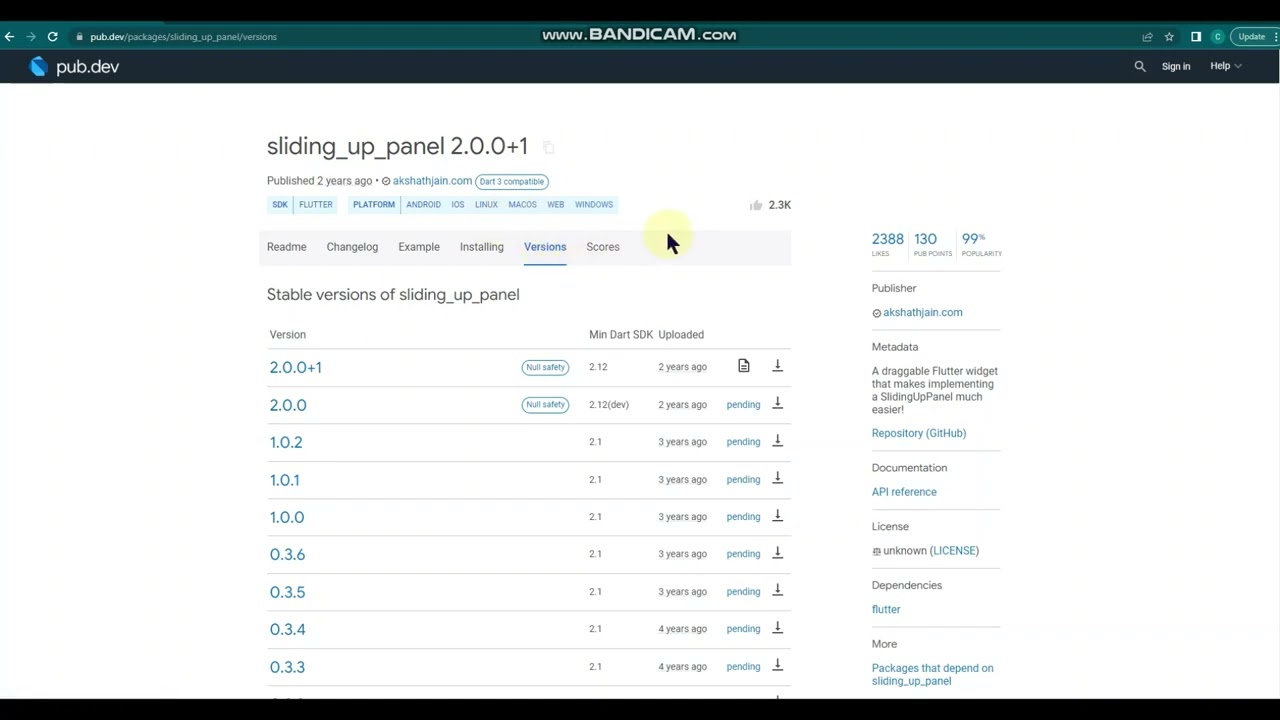Open version 1.0.2 link
Image resolution: width=1280 pixels, height=720 pixels.
tap(286, 442)
